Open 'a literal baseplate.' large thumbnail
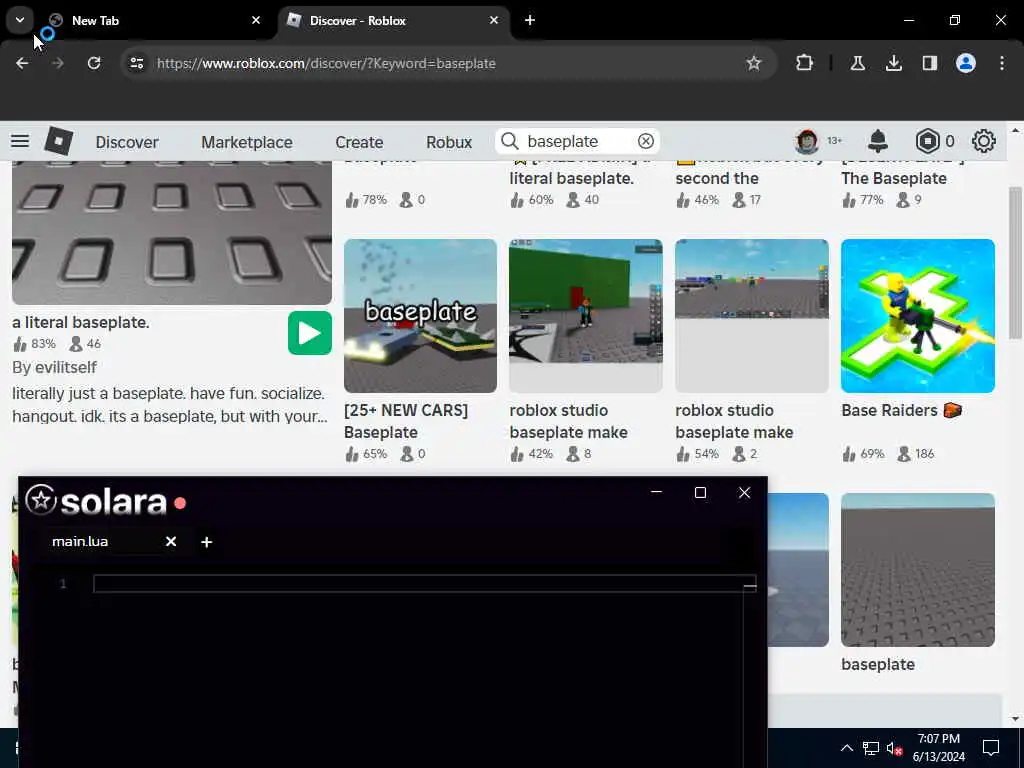Screen dimensions: 1024x768 tap(172, 232)
